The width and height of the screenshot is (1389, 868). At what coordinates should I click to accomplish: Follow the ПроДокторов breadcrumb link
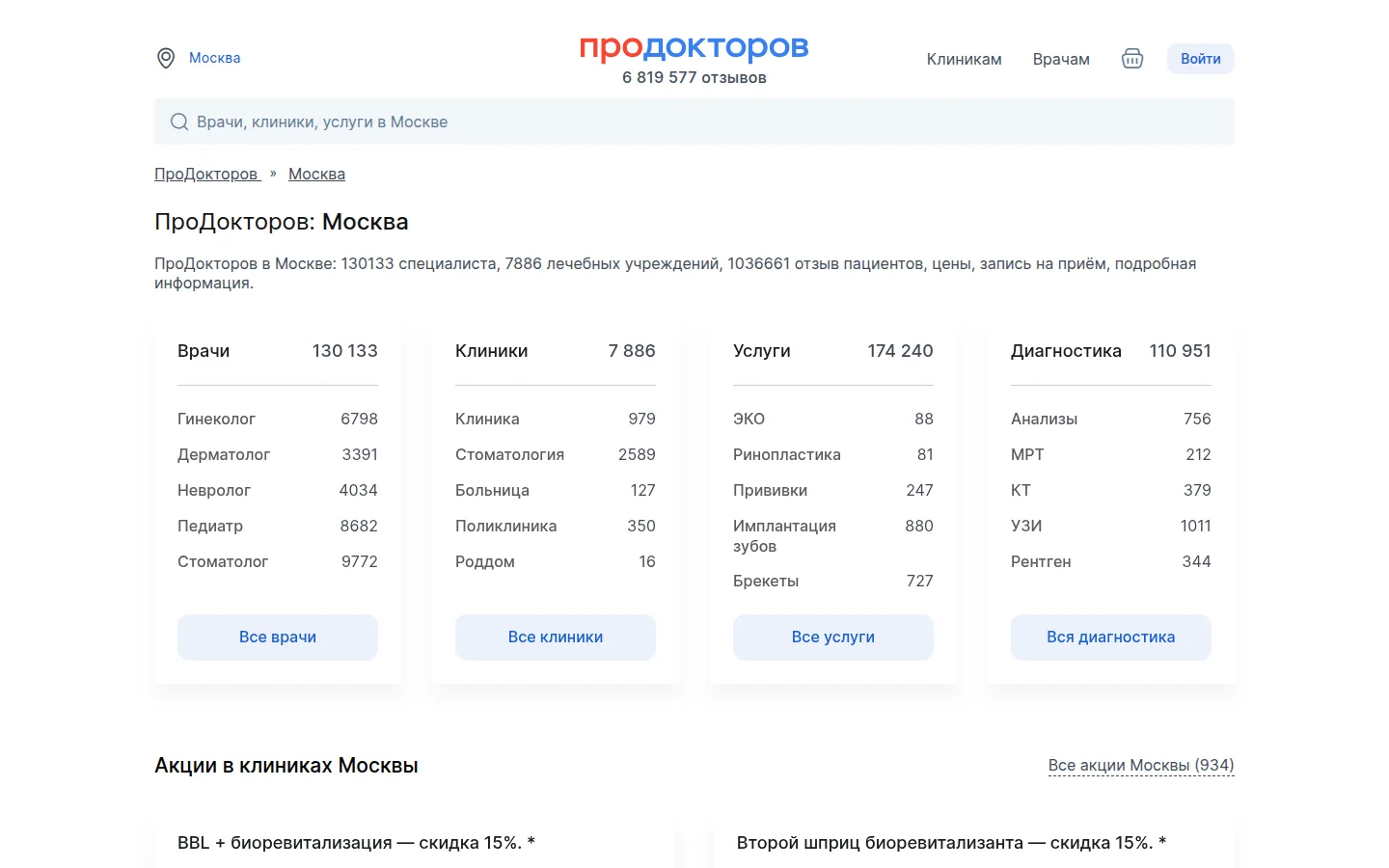pos(207,174)
